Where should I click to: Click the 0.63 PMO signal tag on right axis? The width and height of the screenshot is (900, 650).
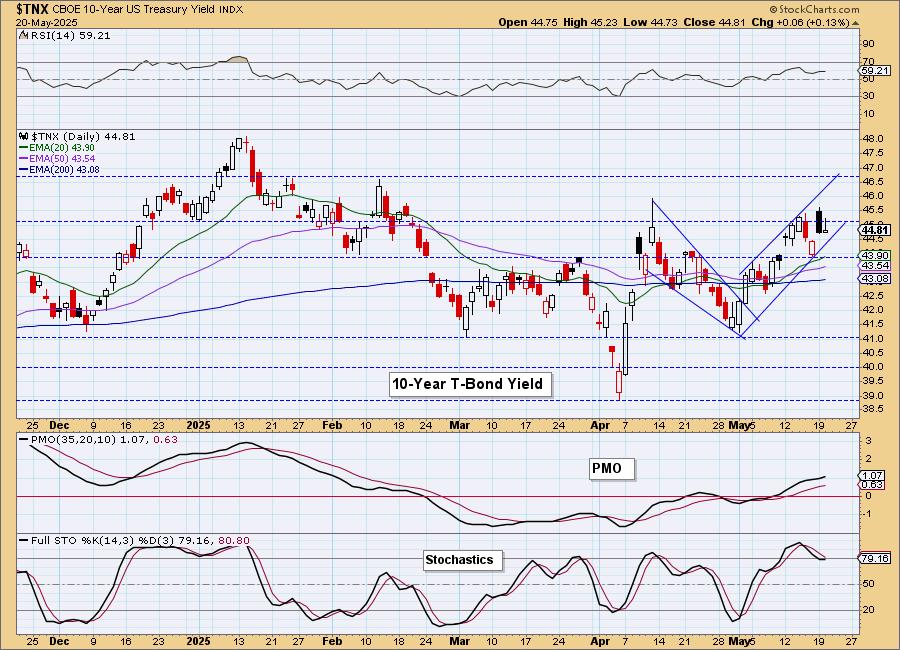872,485
